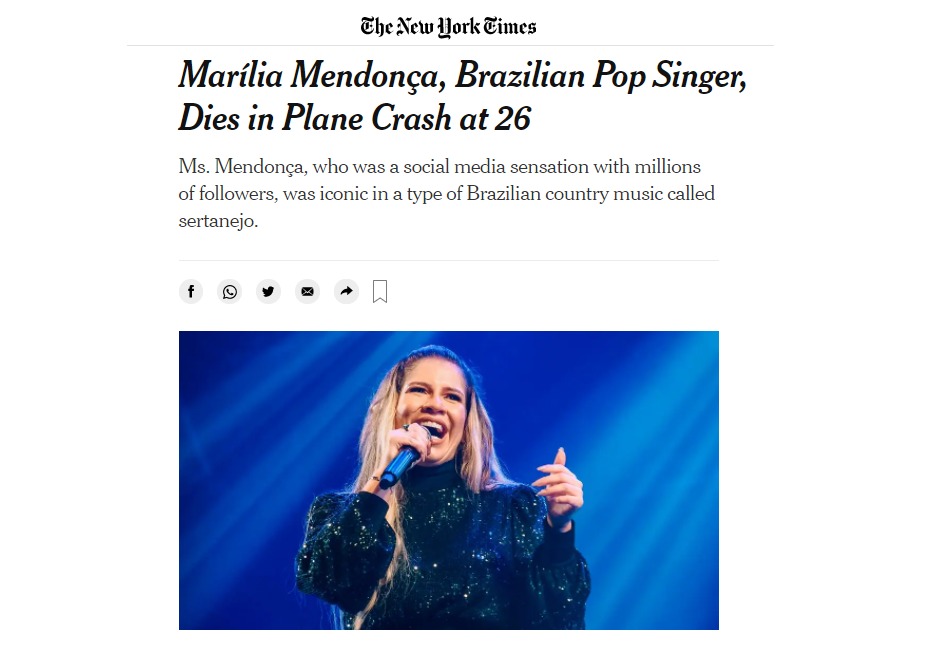This screenshot has width=951, height=669.
Task: Open the singer's concert photo
Action: [x=449, y=480]
